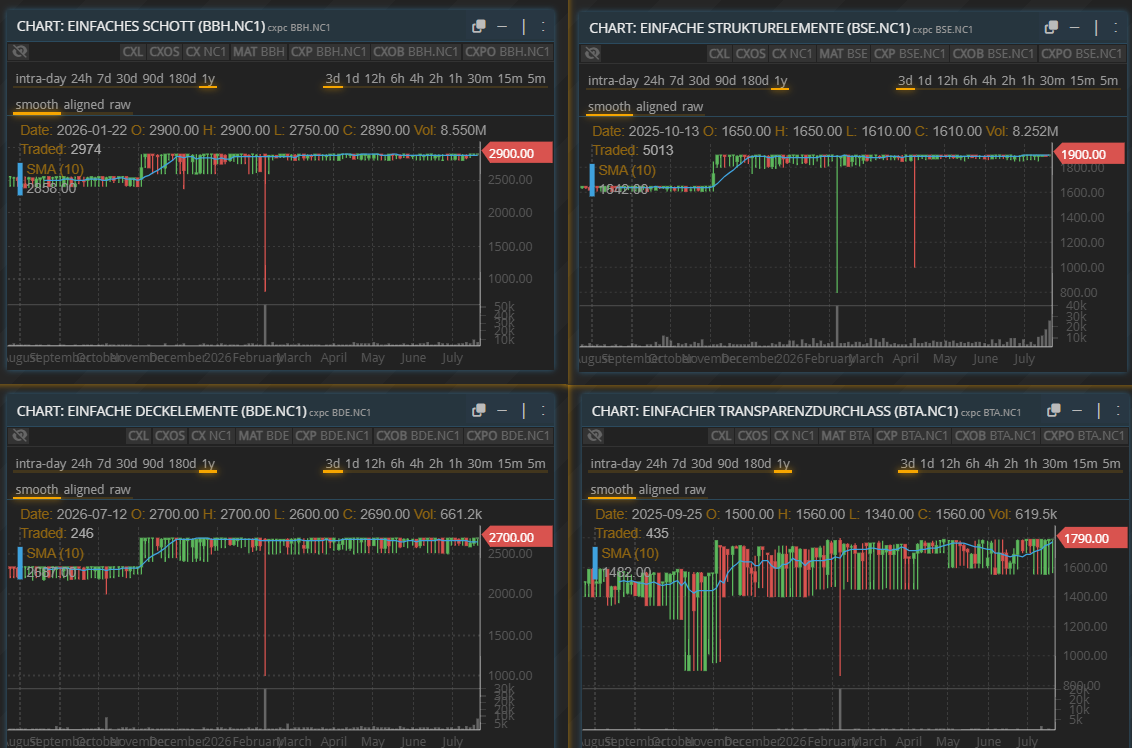Set 12h candle interval in BDE.NC1 chart
This screenshot has height=748, width=1132.
[375, 464]
